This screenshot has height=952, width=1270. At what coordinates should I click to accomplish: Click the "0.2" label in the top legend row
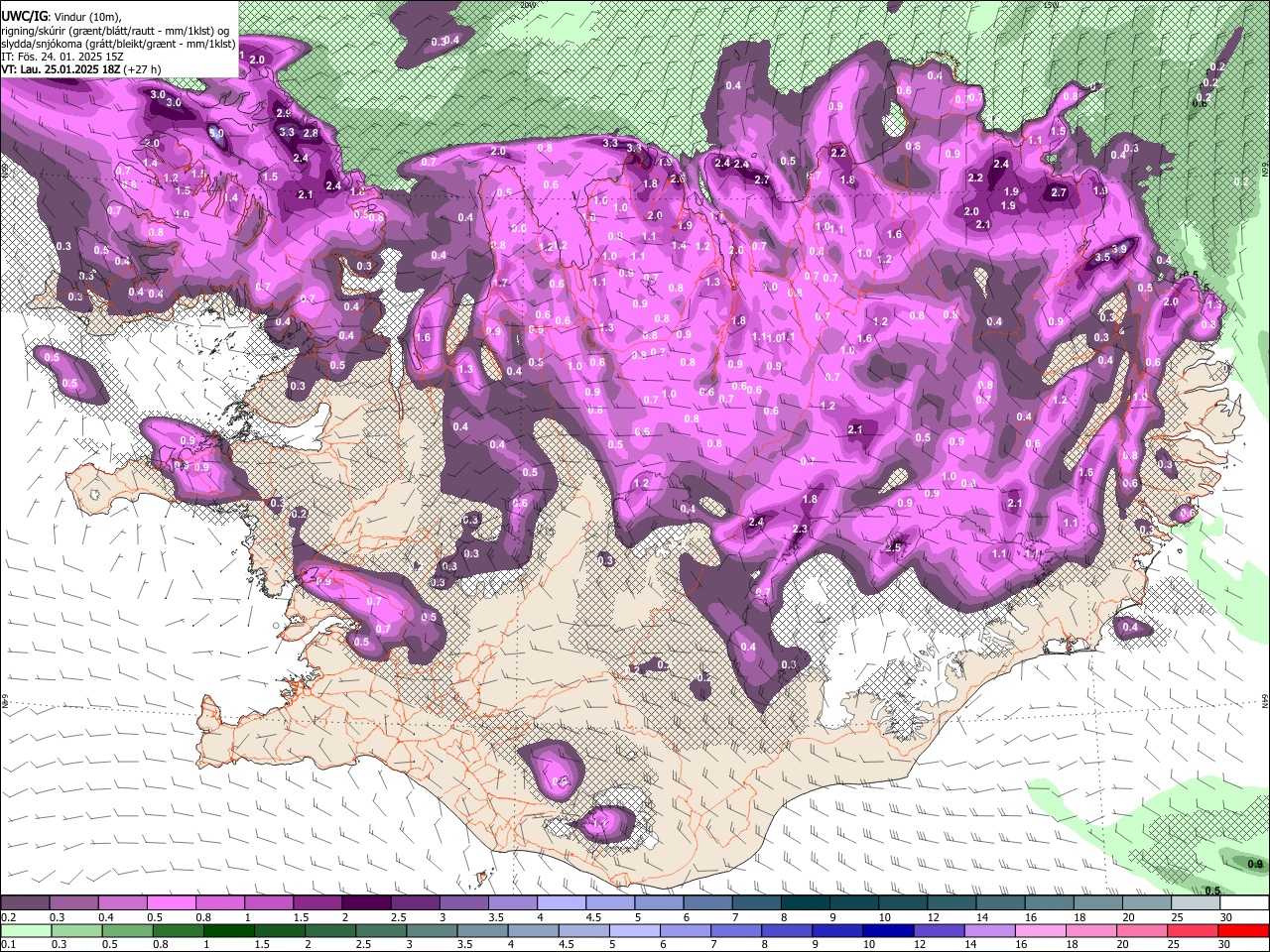[x=9, y=917]
